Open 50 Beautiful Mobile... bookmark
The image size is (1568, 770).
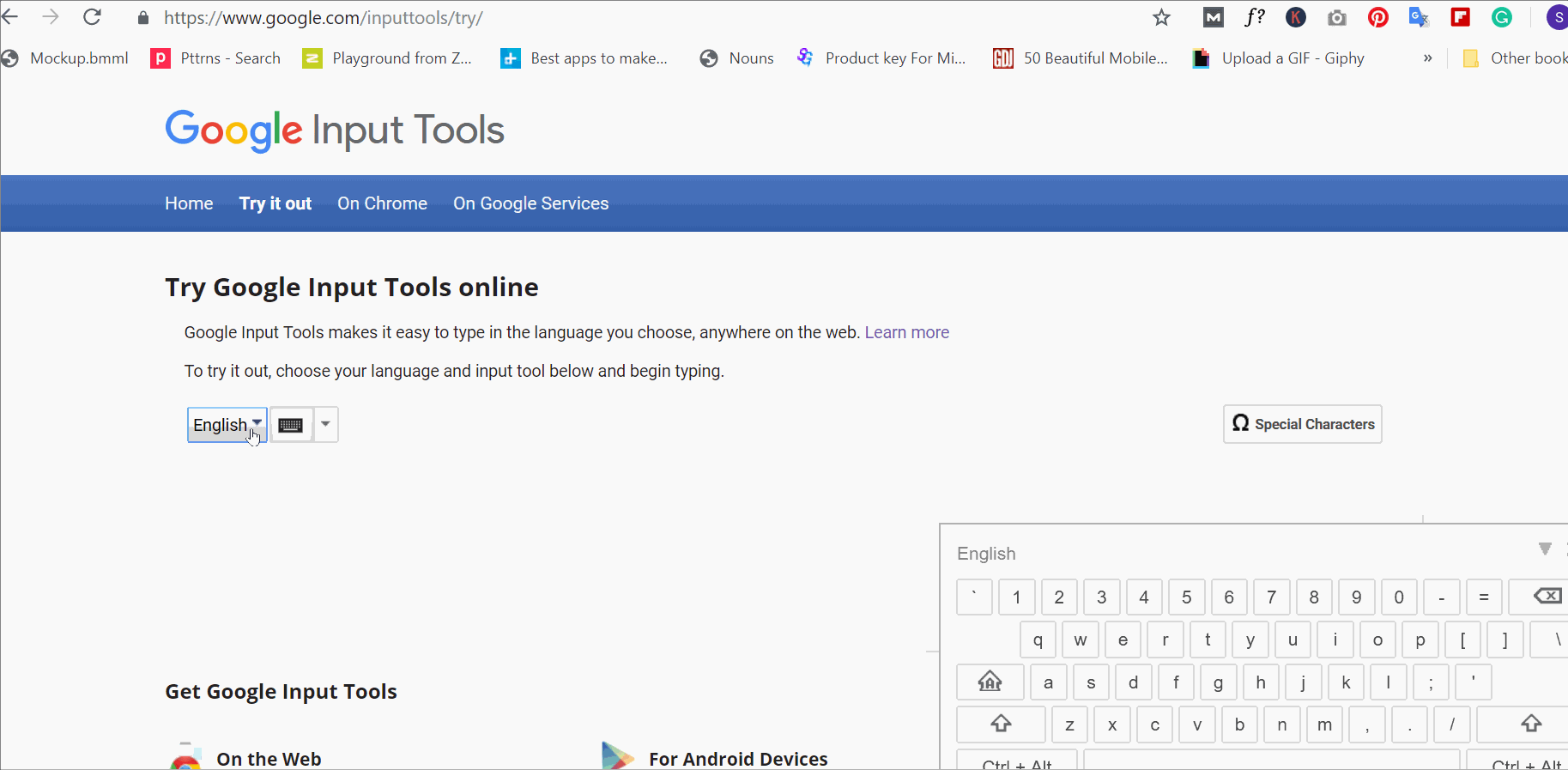pos(1081,58)
